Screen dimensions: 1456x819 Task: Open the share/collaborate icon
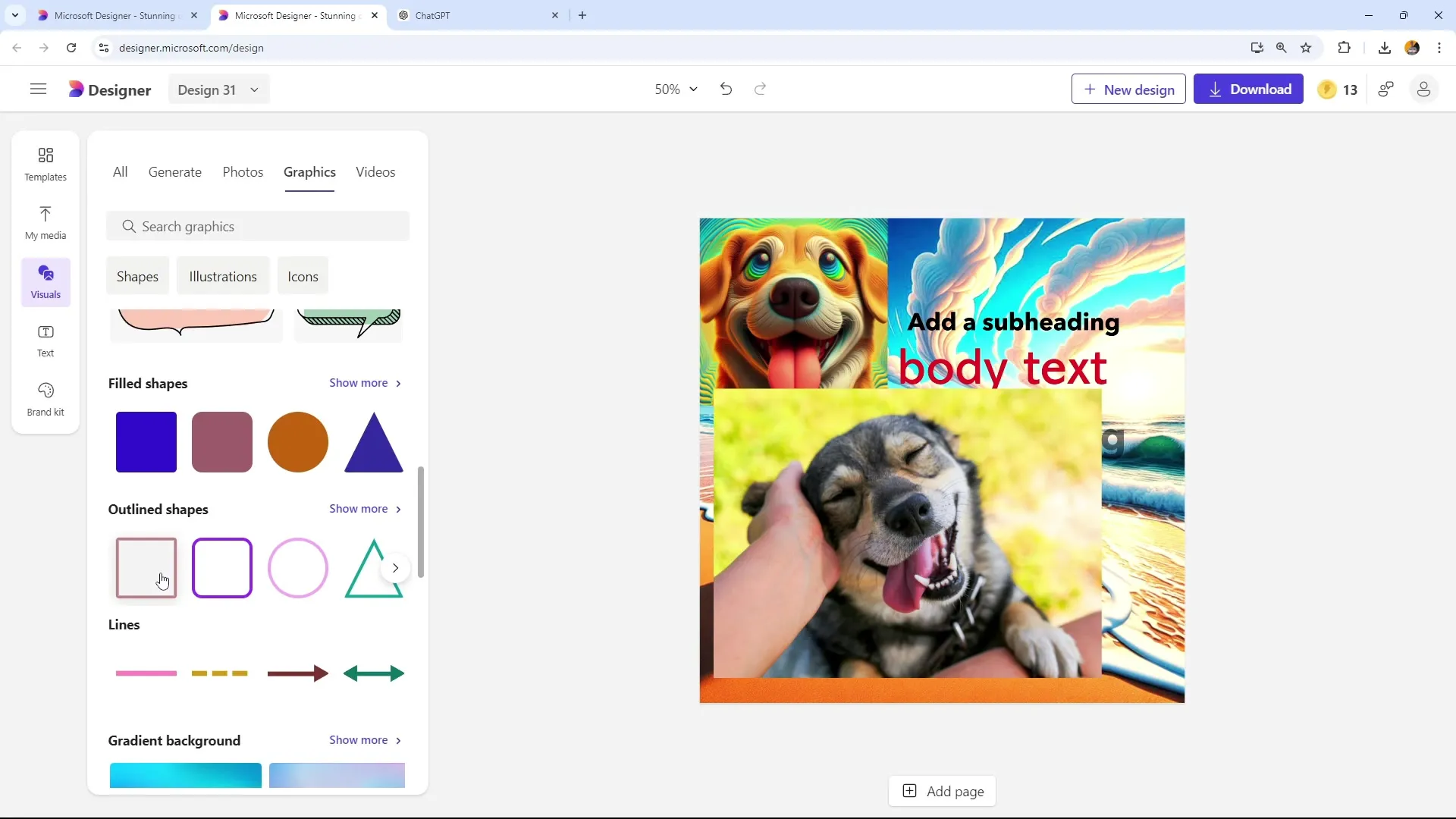(1386, 89)
